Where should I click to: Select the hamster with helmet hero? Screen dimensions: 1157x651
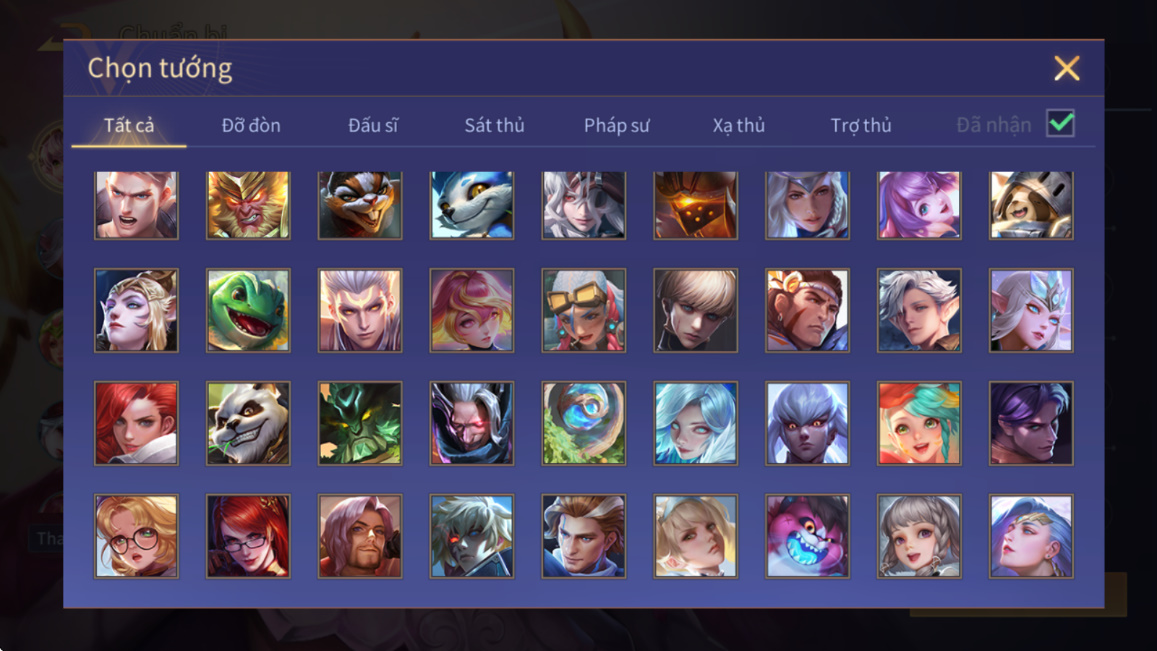click(x=1031, y=205)
